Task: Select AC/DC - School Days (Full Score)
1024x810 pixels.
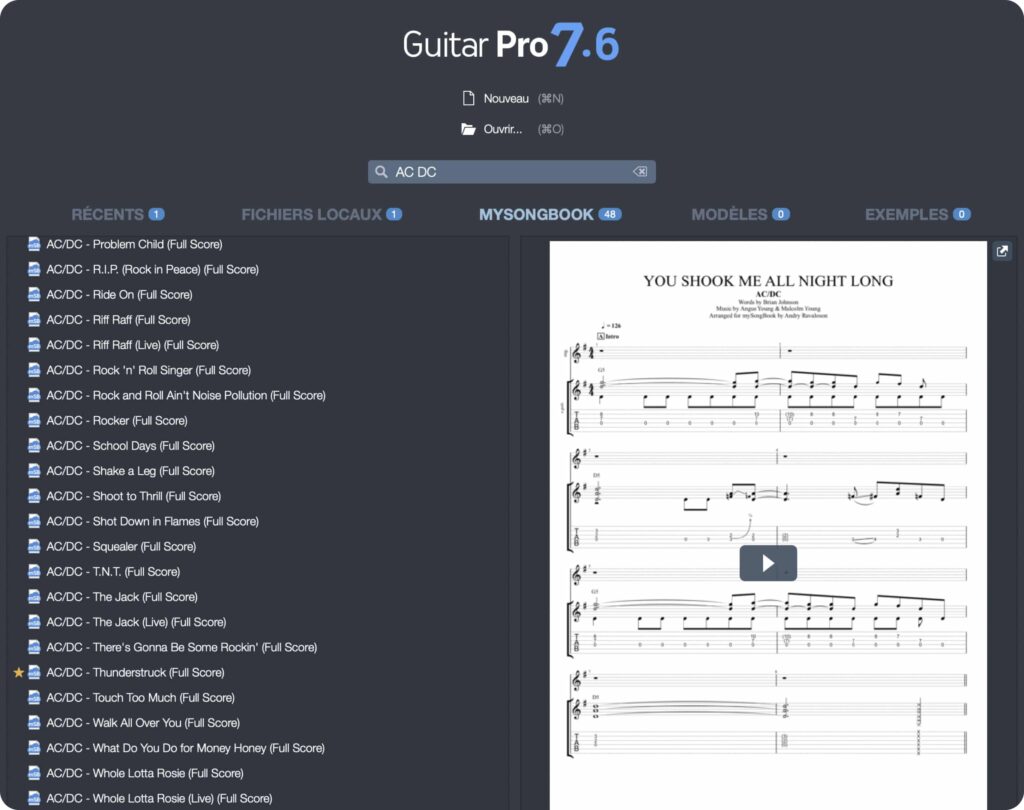Action: pos(130,446)
